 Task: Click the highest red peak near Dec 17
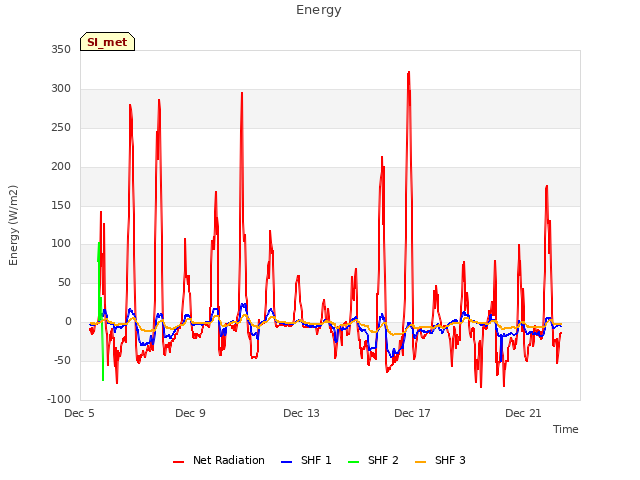(x=409, y=73)
